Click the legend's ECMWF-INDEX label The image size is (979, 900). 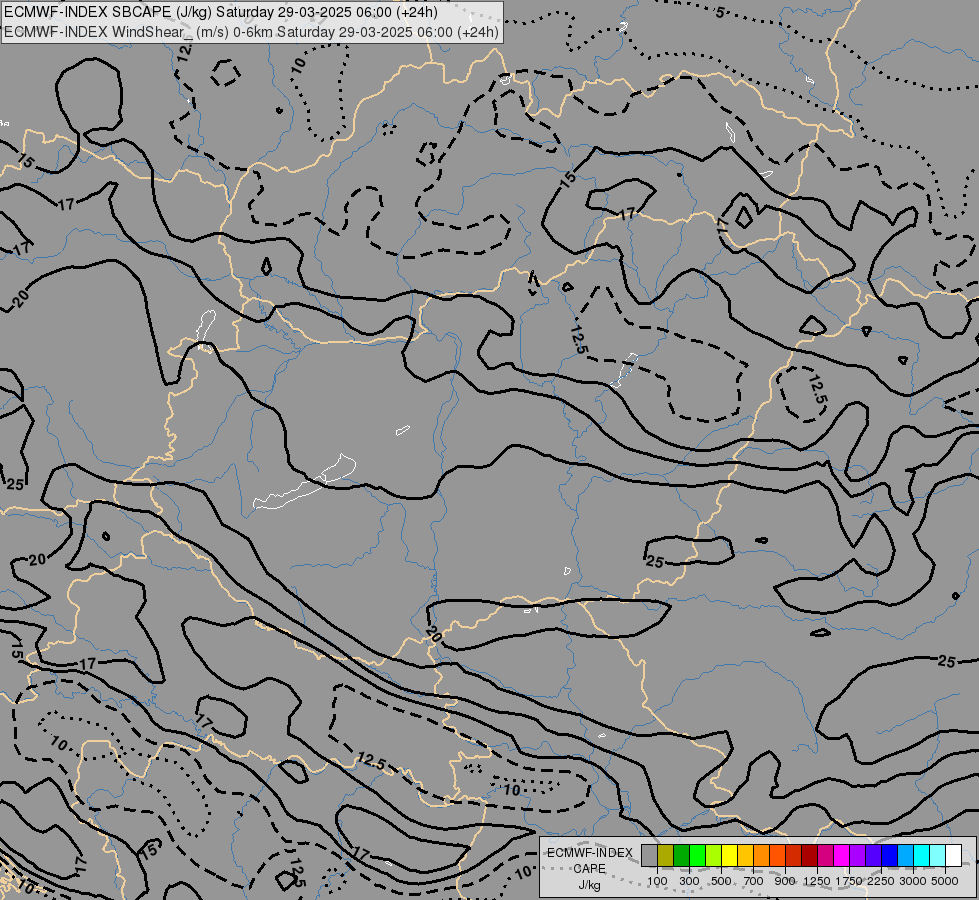[x=590, y=853]
